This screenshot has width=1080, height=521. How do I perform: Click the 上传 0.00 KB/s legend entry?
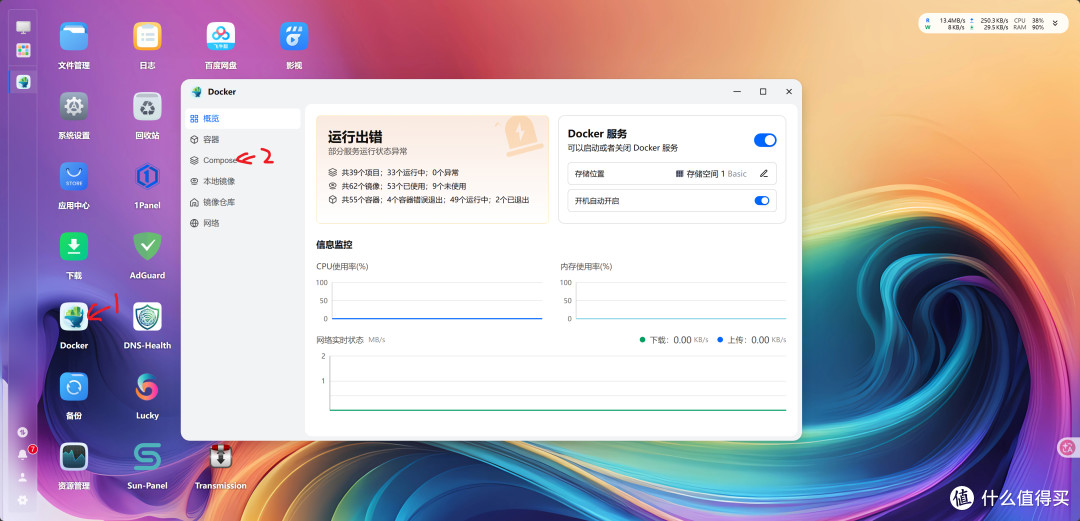[751, 340]
